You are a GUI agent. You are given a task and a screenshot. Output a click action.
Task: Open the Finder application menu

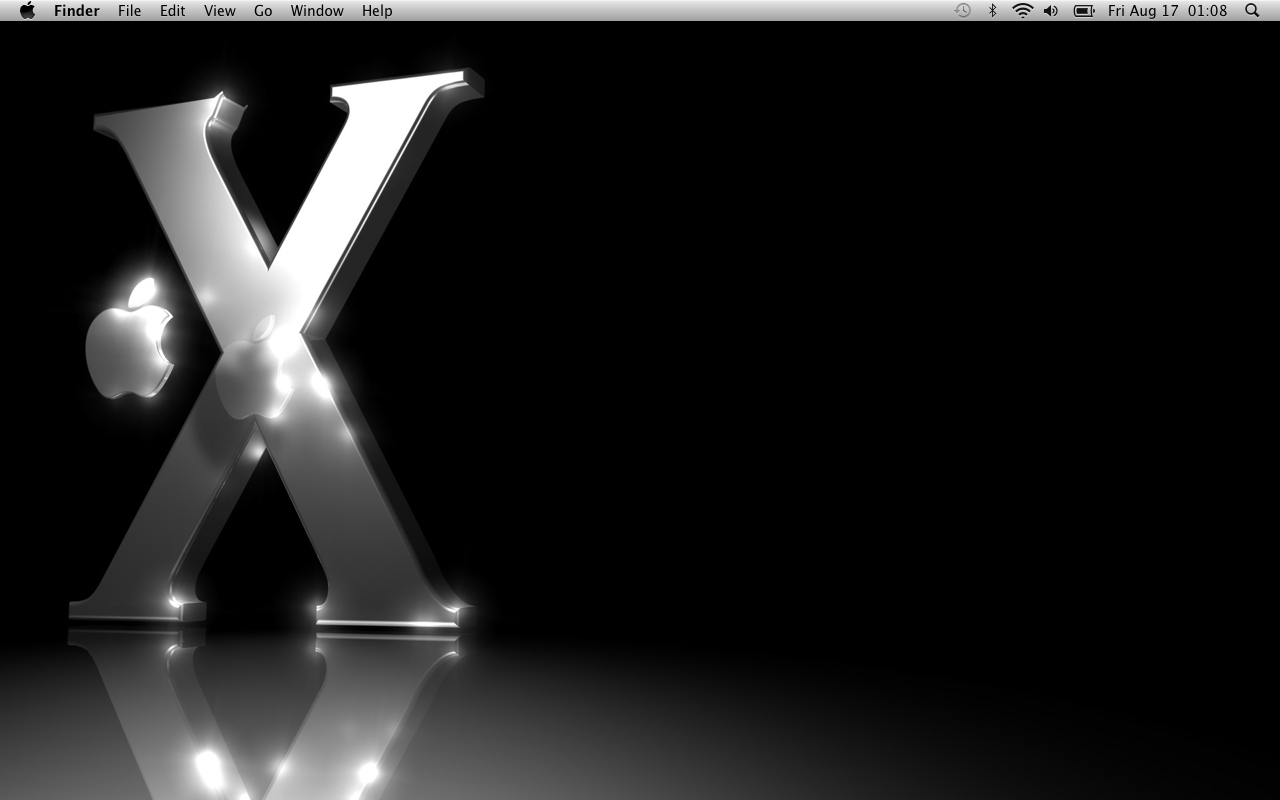coord(77,11)
